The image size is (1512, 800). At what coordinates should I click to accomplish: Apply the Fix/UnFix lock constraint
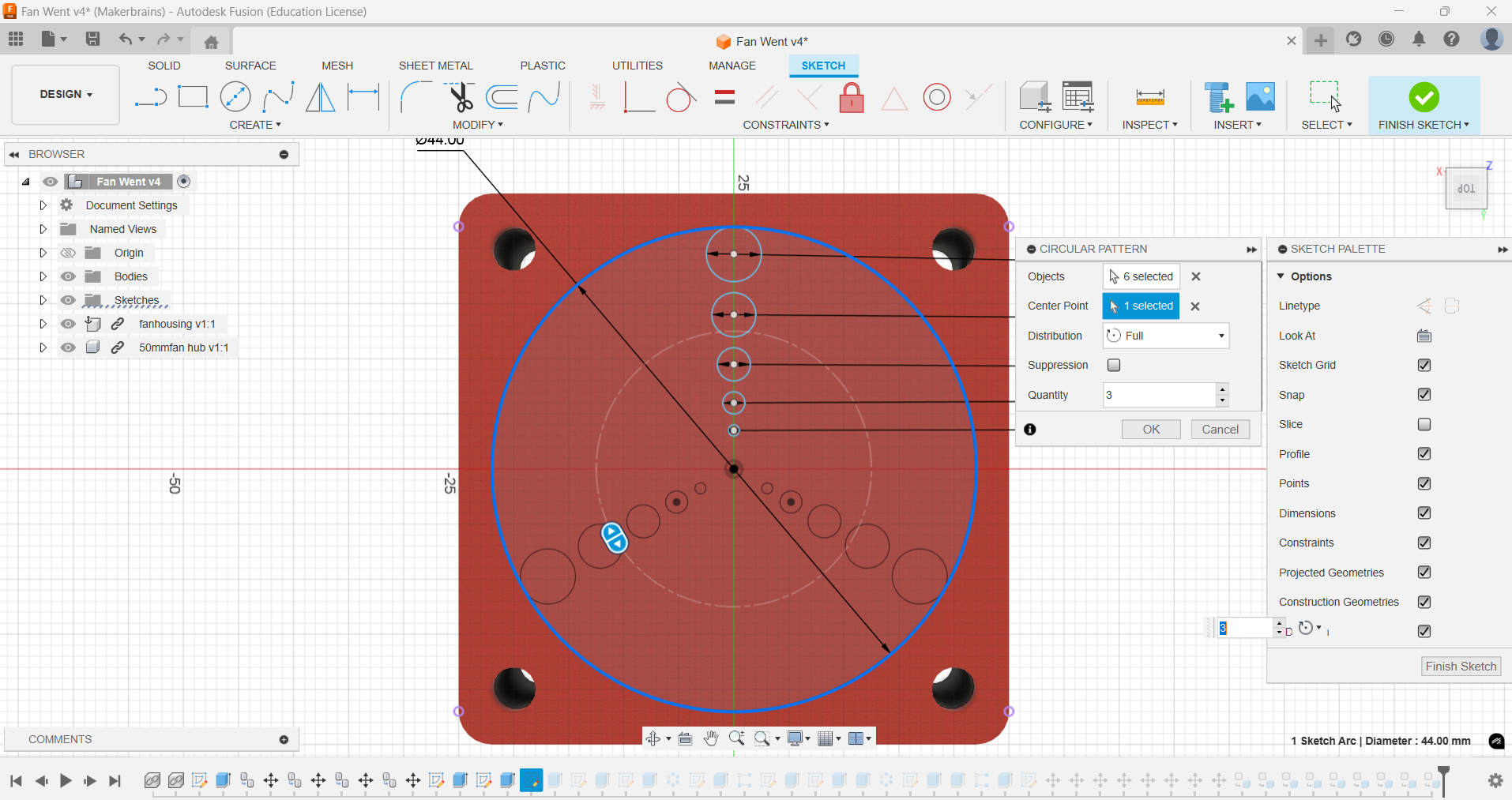tap(852, 97)
